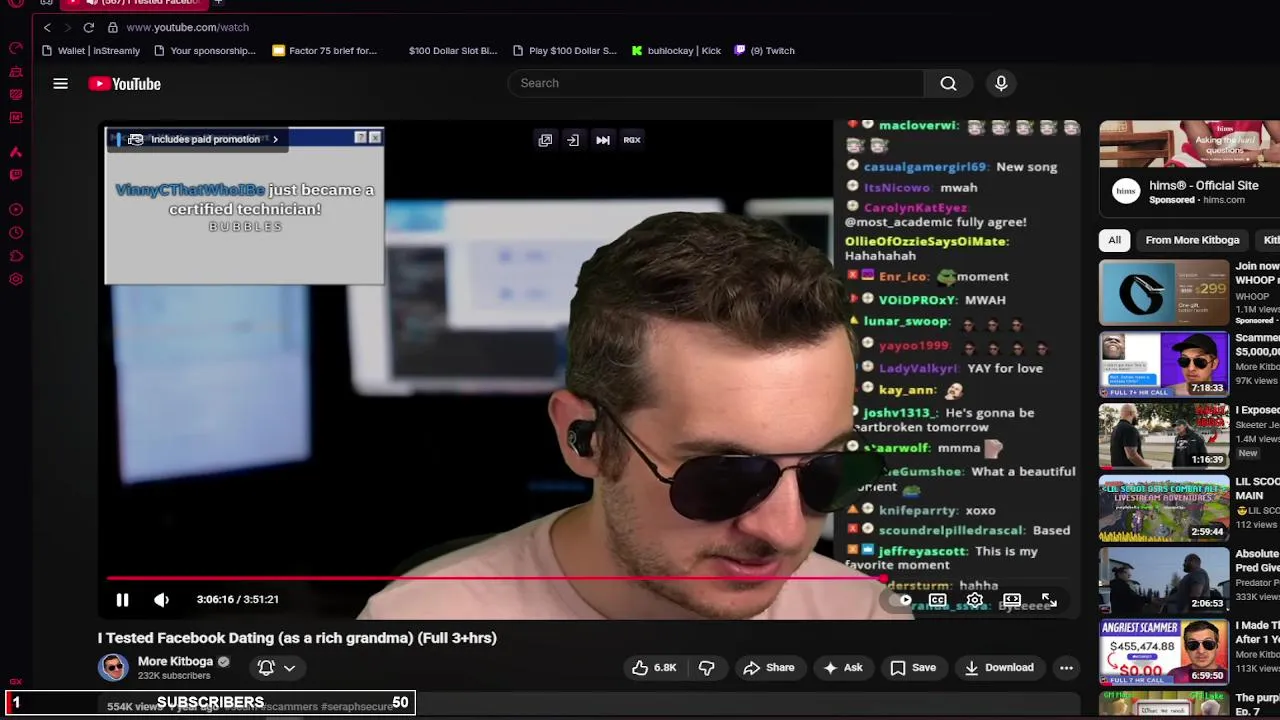Viewport: 1280px width, 720px height.
Task: Open the Your sponsorship bookmark
Action: pos(205,51)
